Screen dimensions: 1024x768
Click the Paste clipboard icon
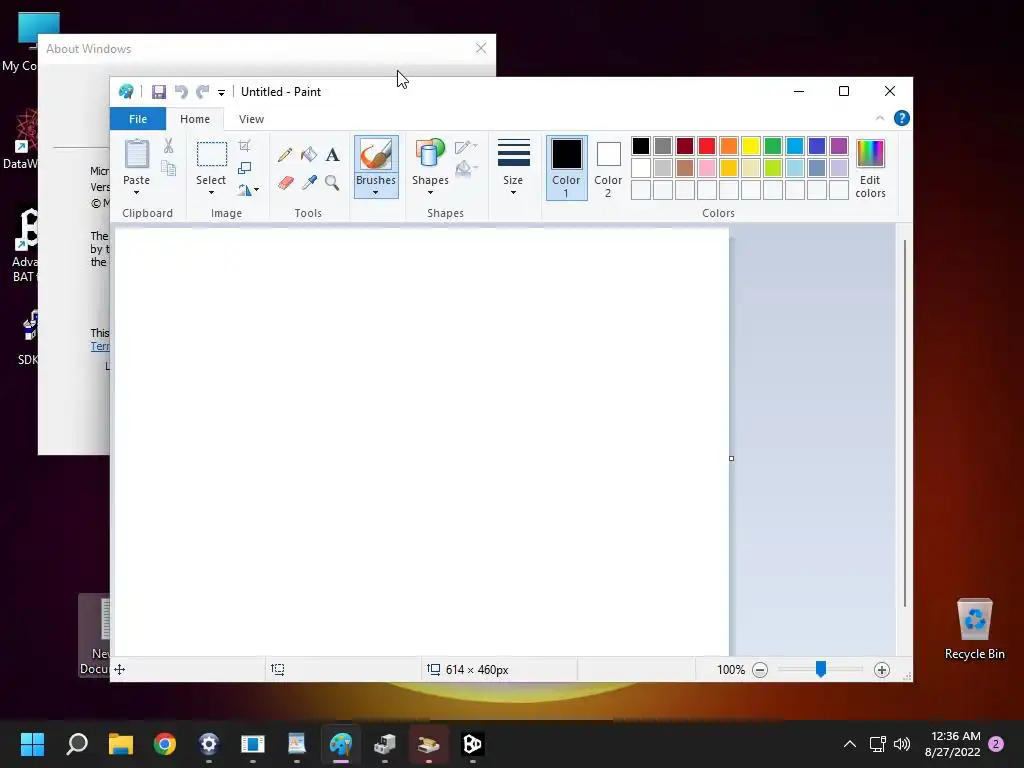click(136, 154)
